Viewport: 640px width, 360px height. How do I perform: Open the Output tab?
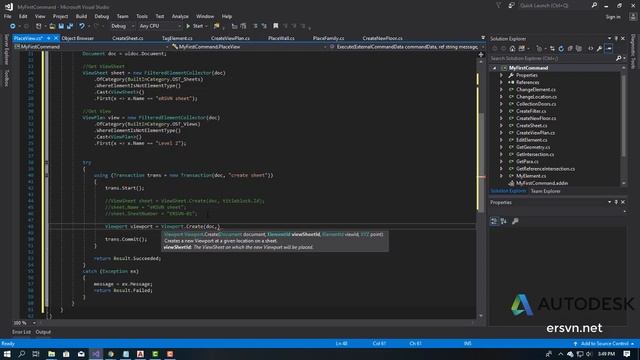click(x=43, y=332)
